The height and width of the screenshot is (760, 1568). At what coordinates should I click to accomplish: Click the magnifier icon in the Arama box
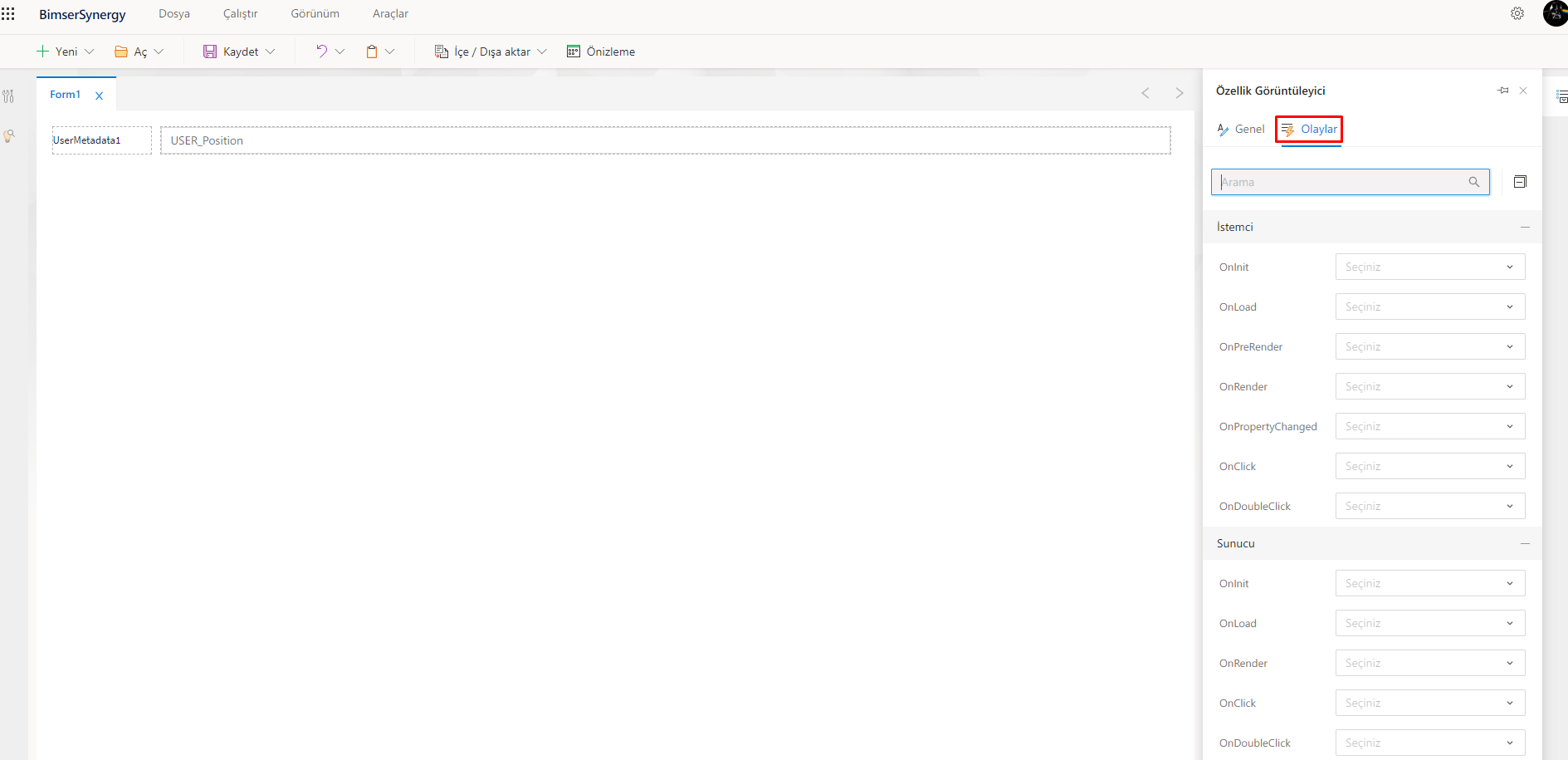1474,182
